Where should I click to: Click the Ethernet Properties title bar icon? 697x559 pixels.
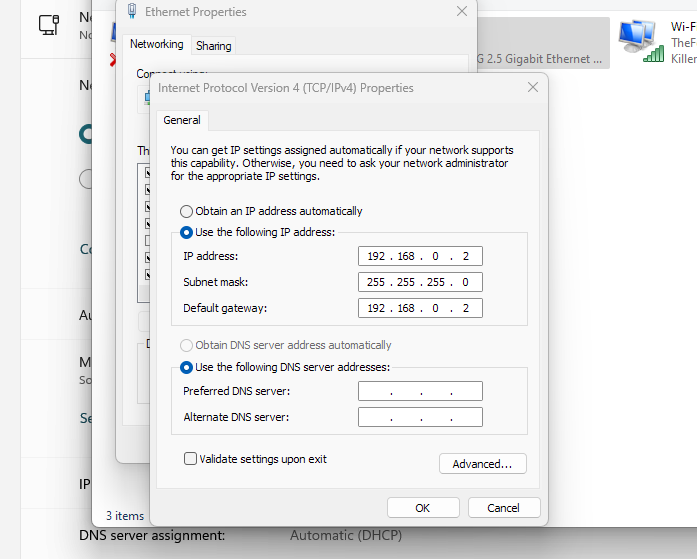132,12
